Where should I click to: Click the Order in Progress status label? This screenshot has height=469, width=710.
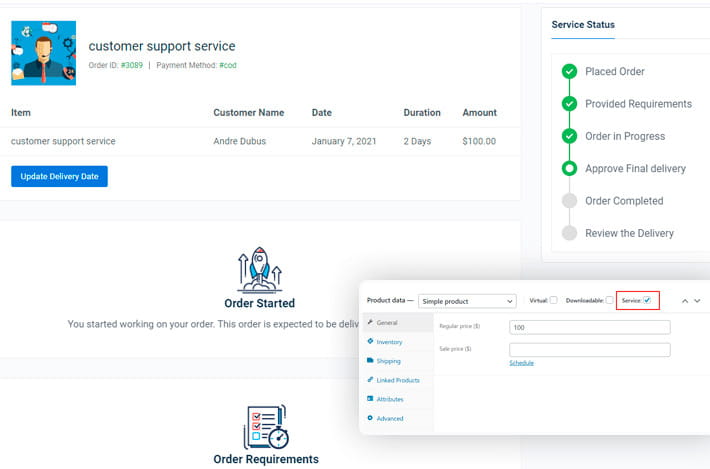click(x=625, y=136)
